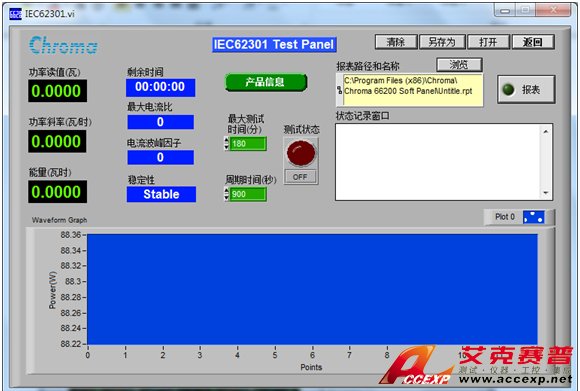
Task: Click the 清除 (clear) button
Action: [396, 42]
